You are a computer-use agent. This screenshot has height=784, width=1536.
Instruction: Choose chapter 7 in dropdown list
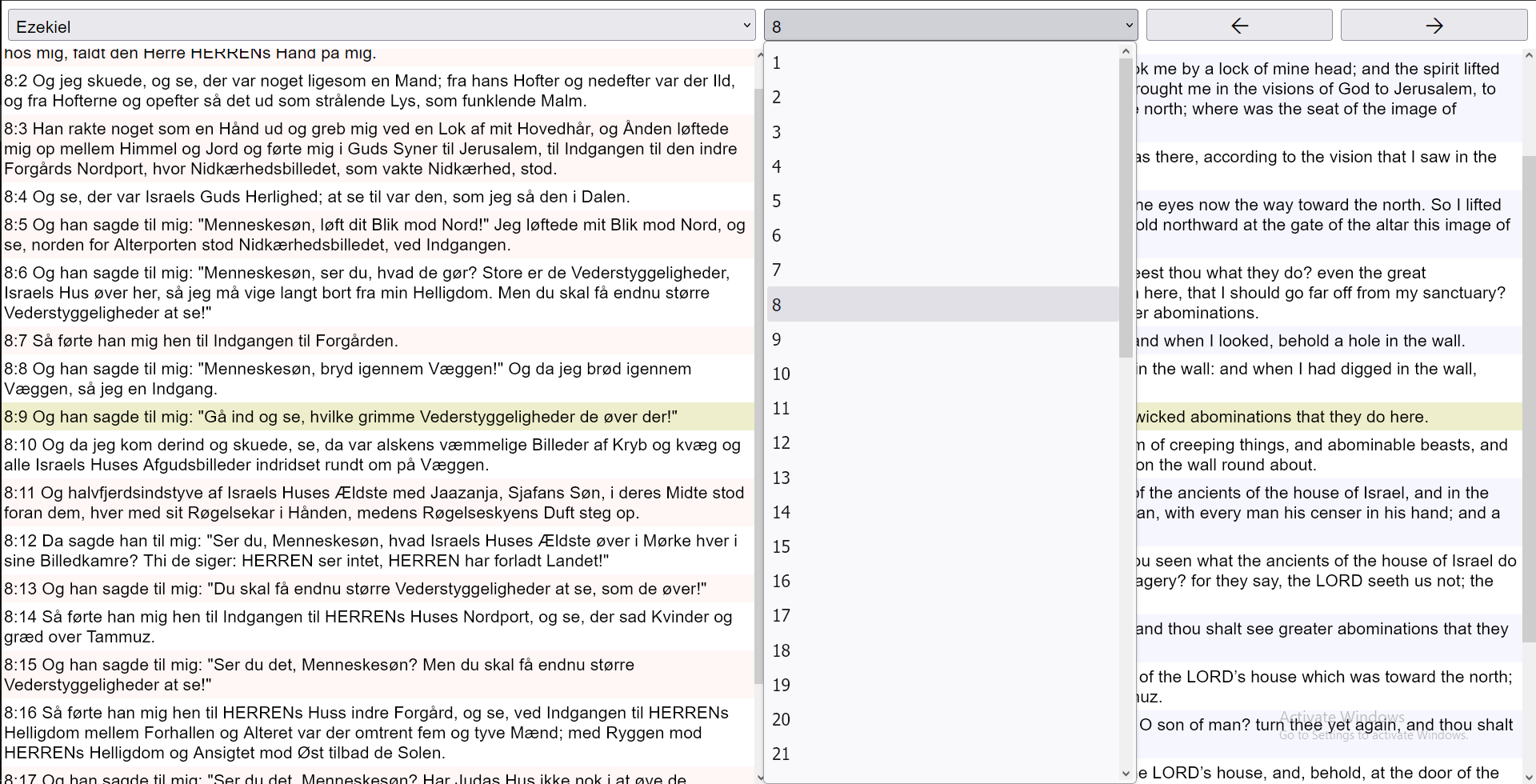pos(942,270)
